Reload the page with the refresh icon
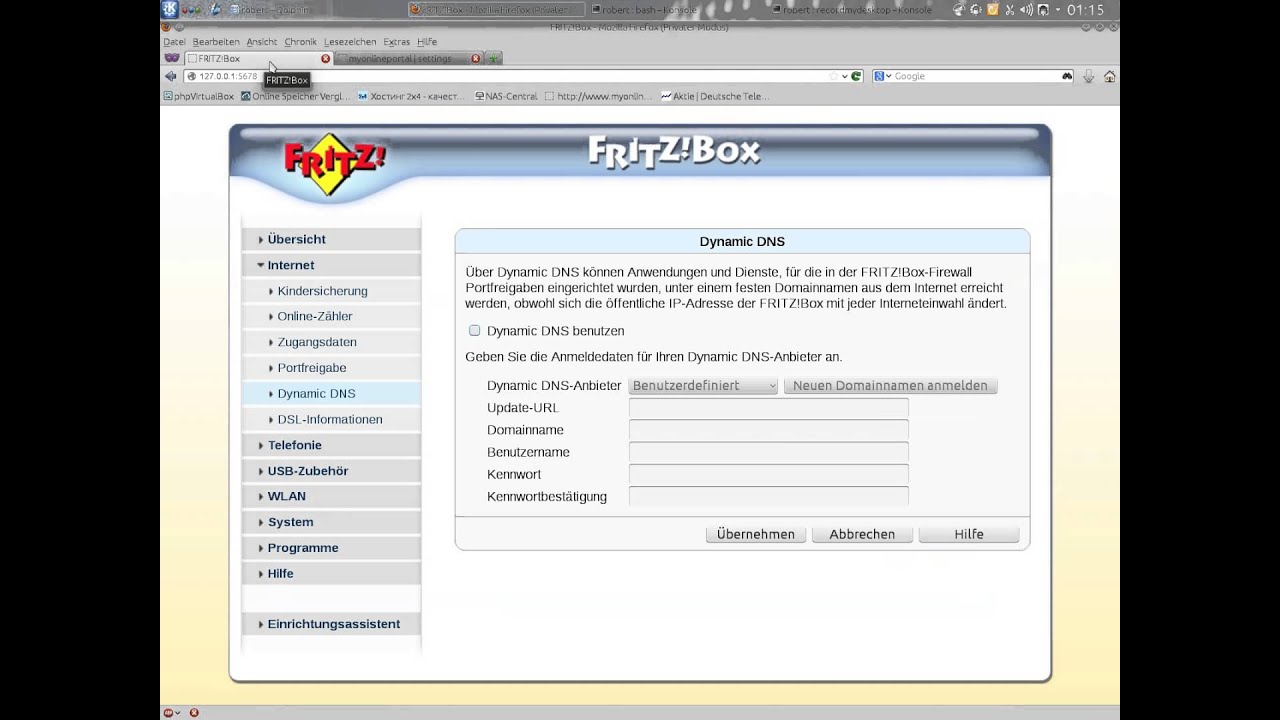The image size is (1280, 720). pos(856,76)
